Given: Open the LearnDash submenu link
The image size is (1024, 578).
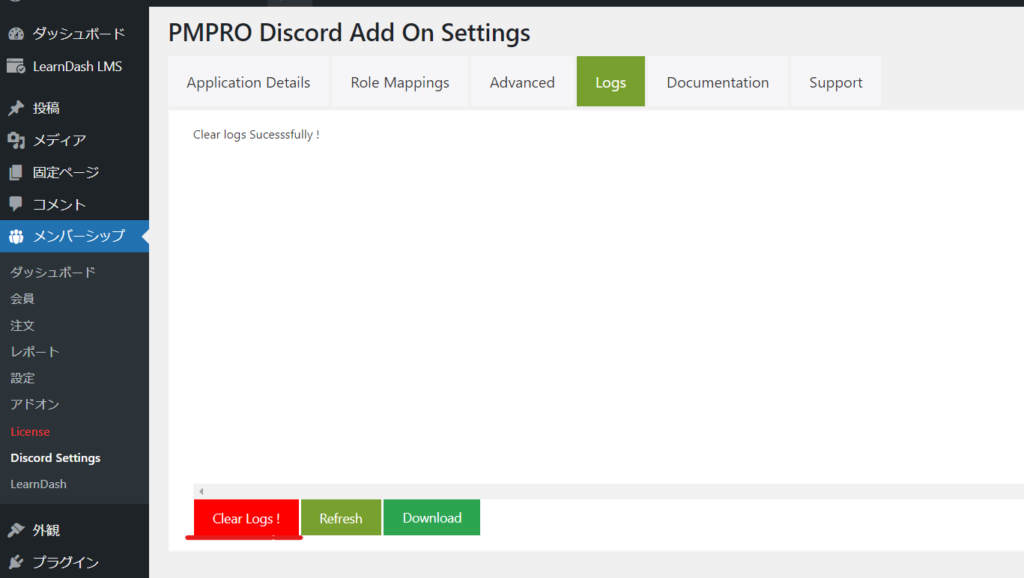Looking at the screenshot, I should (x=39, y=484).
